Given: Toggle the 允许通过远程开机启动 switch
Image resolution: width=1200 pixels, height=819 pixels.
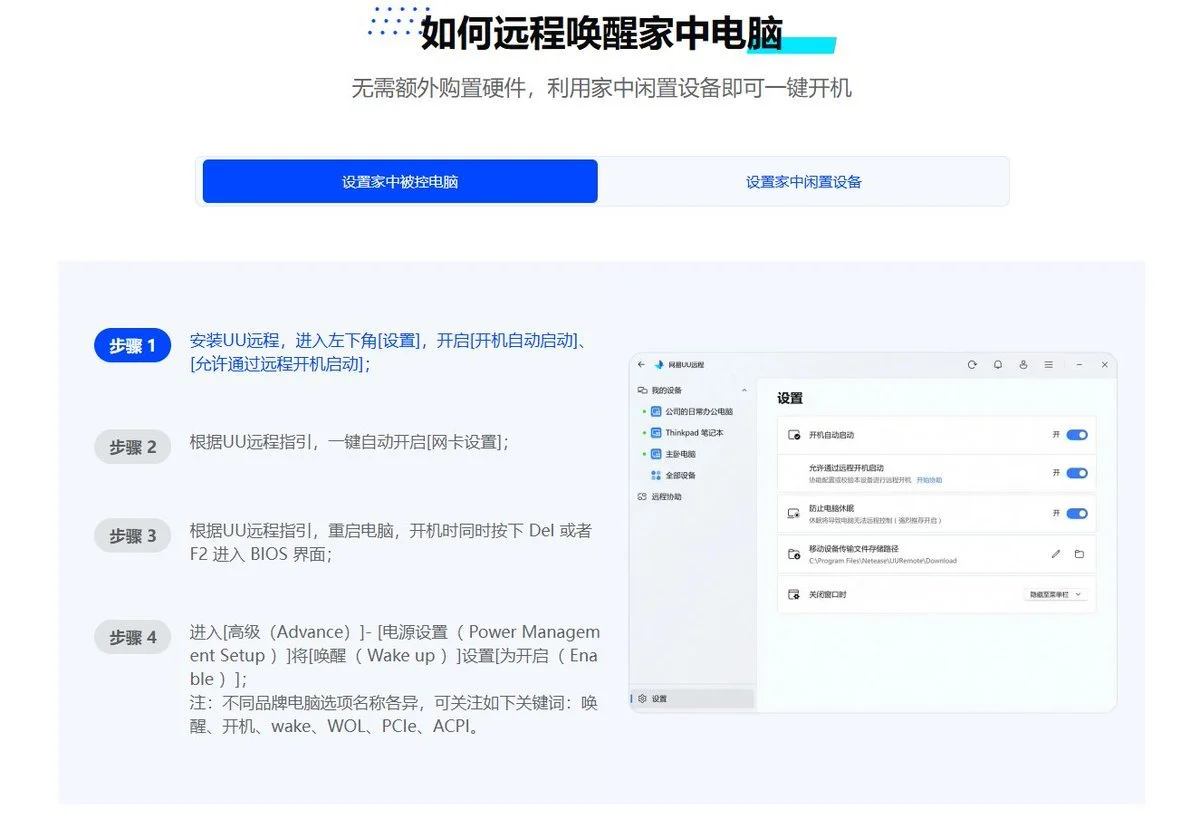Looking at the screenshot, I should coord(1076,473).
